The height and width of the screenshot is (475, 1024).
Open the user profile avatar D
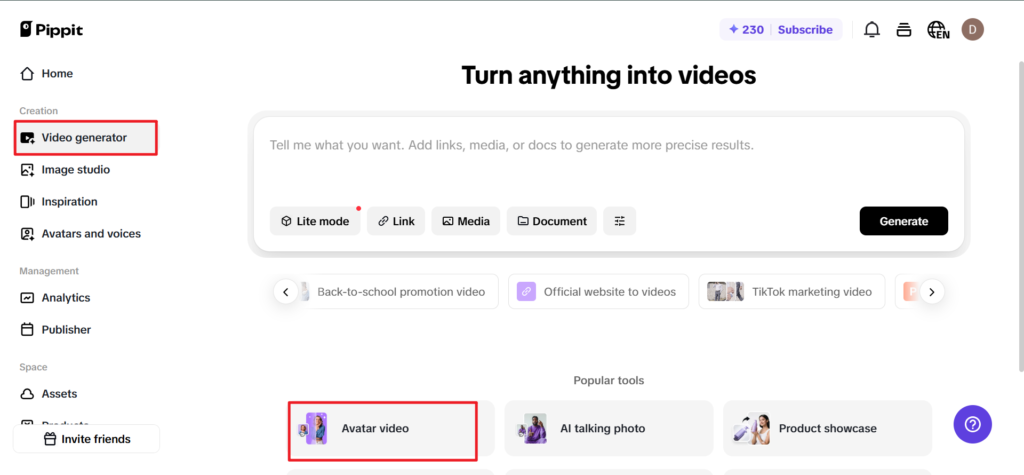[x=972, y=29]
